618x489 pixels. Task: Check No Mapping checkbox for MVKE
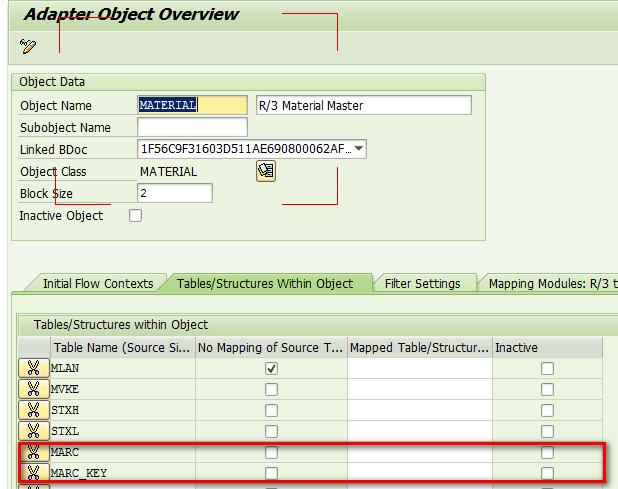271,389
